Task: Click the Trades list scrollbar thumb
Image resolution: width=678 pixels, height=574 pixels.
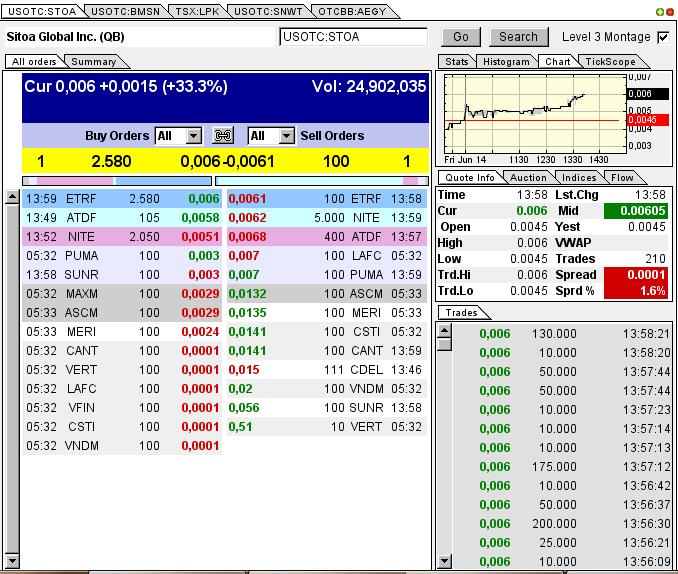Action: [445, 343]
